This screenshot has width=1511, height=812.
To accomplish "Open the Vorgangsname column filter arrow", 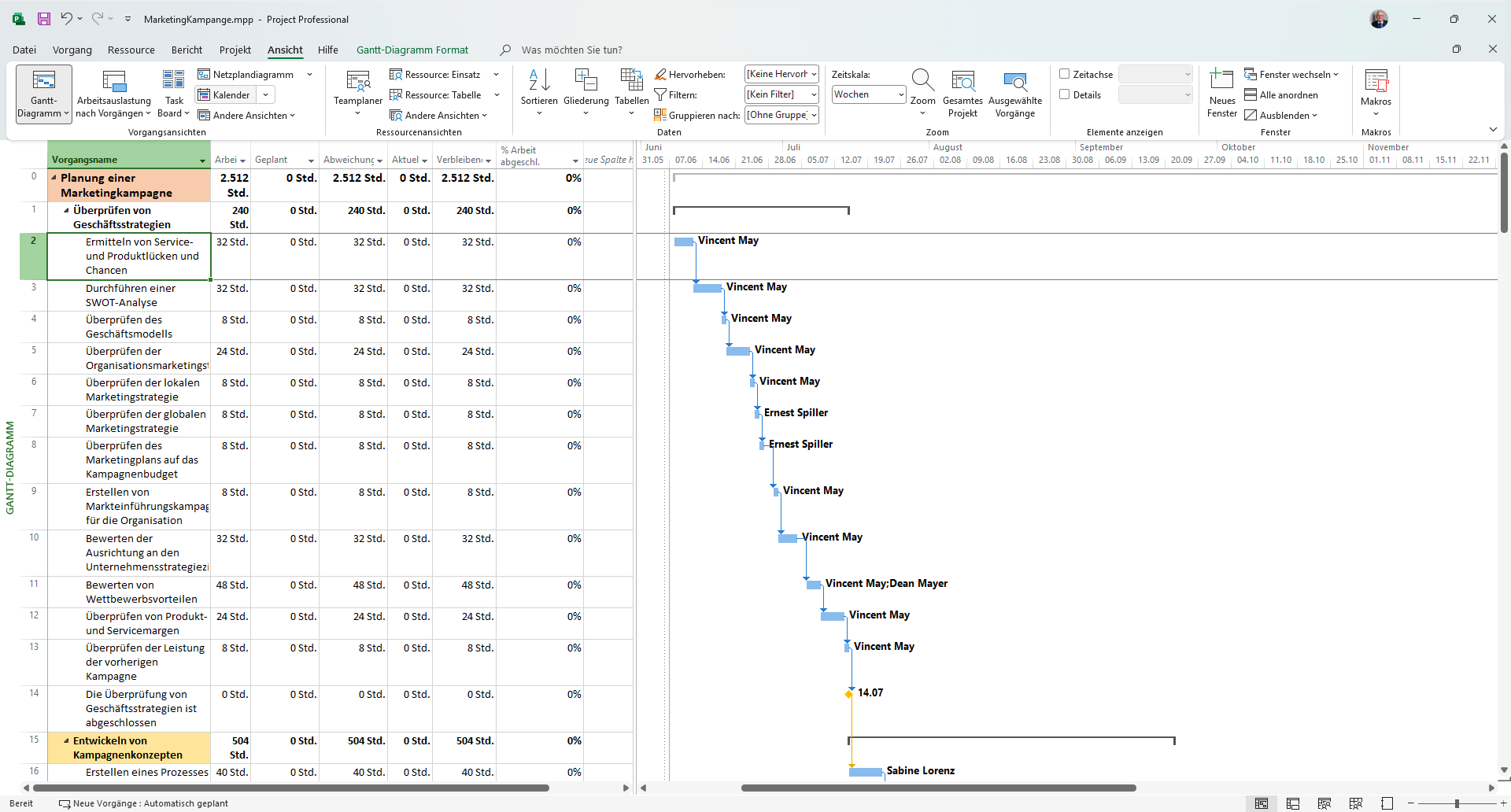I will pos(203,161).
